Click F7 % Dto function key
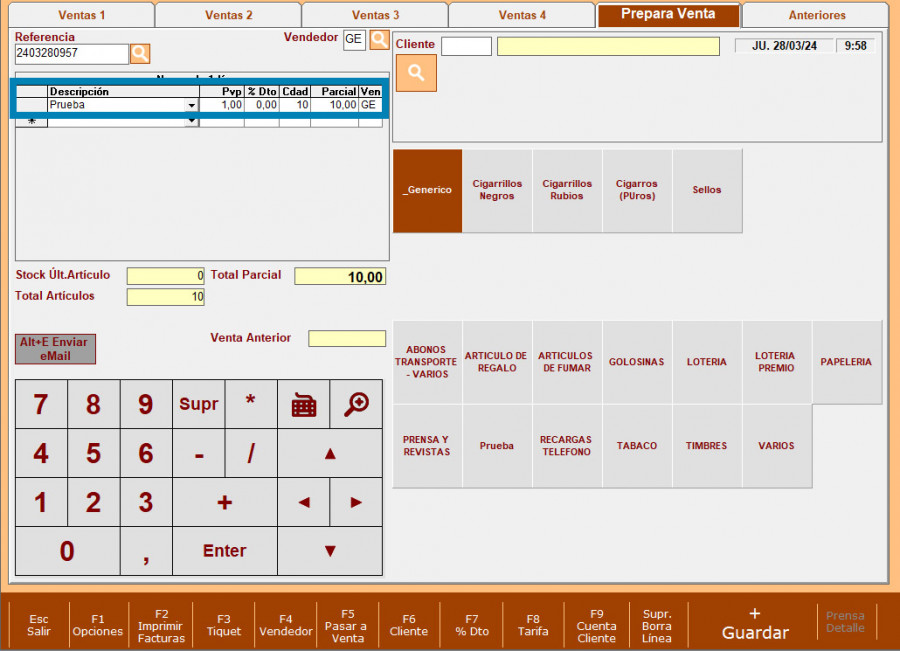 coord(471,625)
